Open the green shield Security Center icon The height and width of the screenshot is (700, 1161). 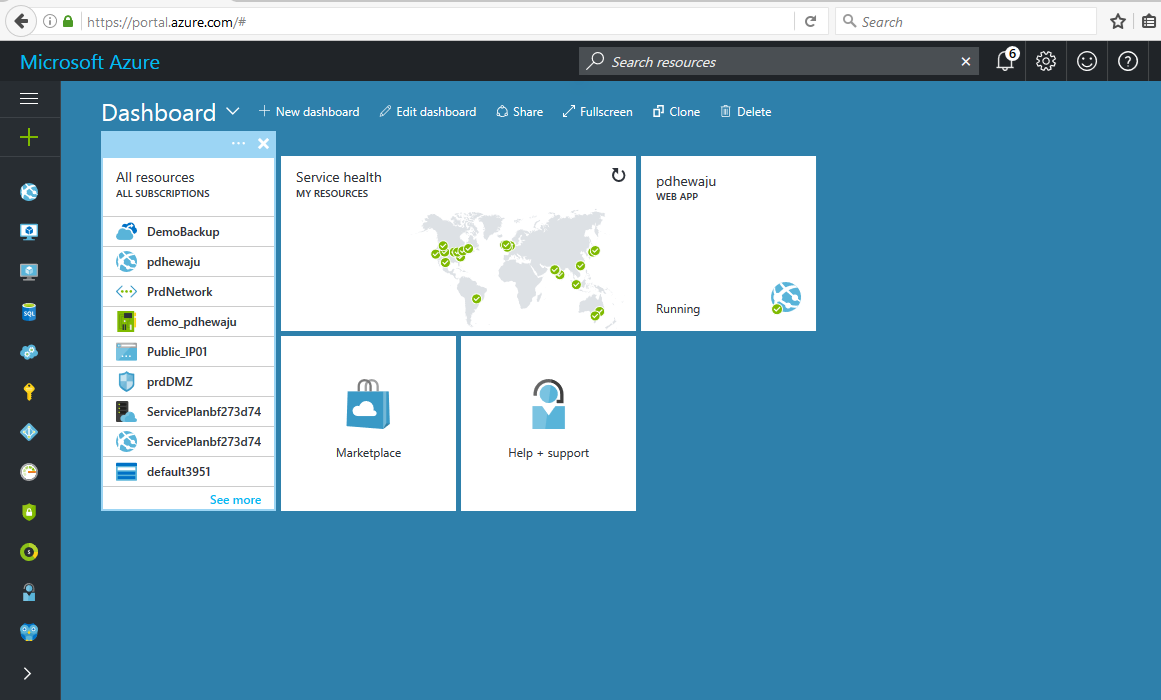point(29,512)
